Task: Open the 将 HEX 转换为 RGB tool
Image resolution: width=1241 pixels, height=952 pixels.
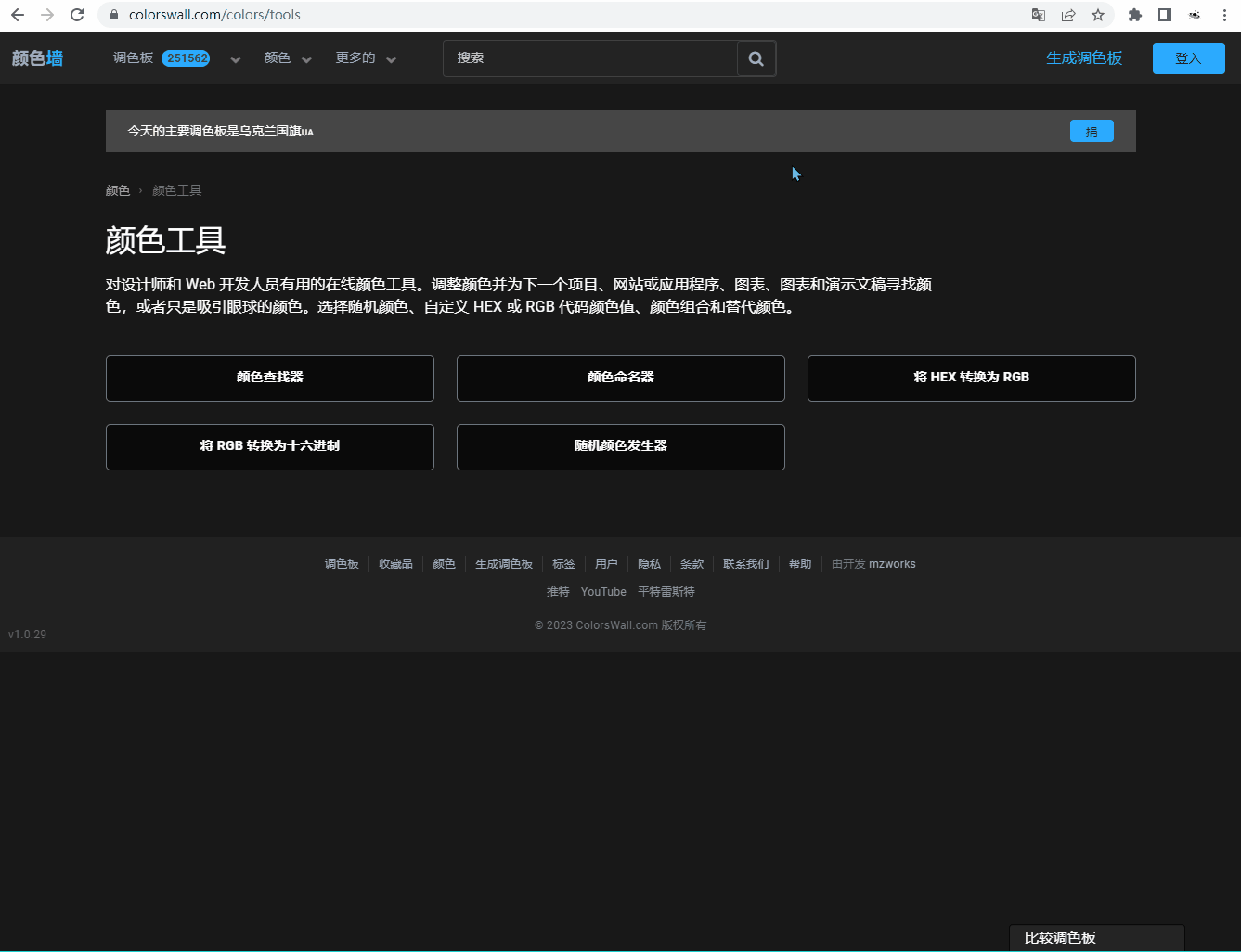Action: (971, 378)
